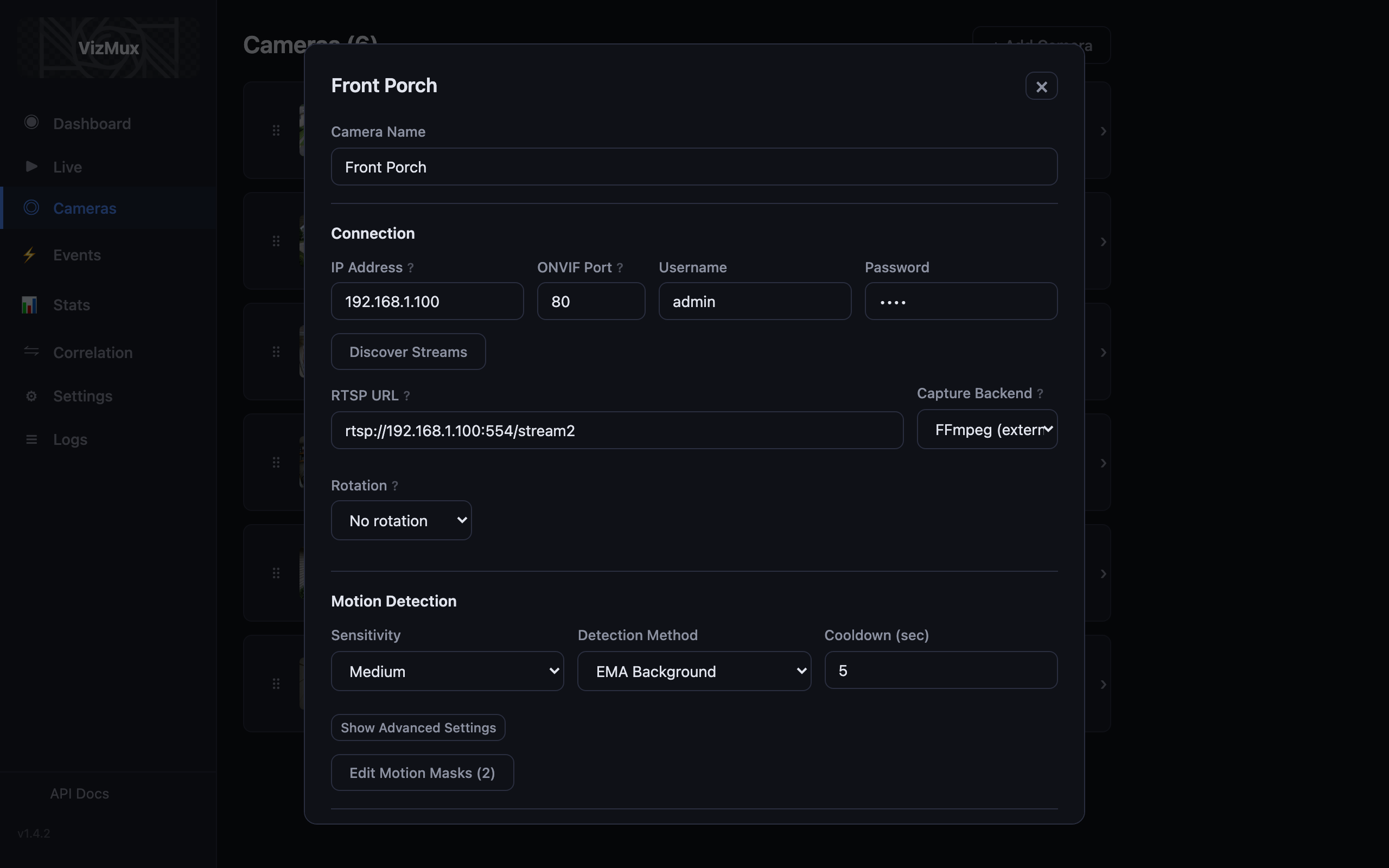Click the Discover Streams button
The width and height of the screenshot is (1389, 868).
pyautogui.click(x=407, y=352)
